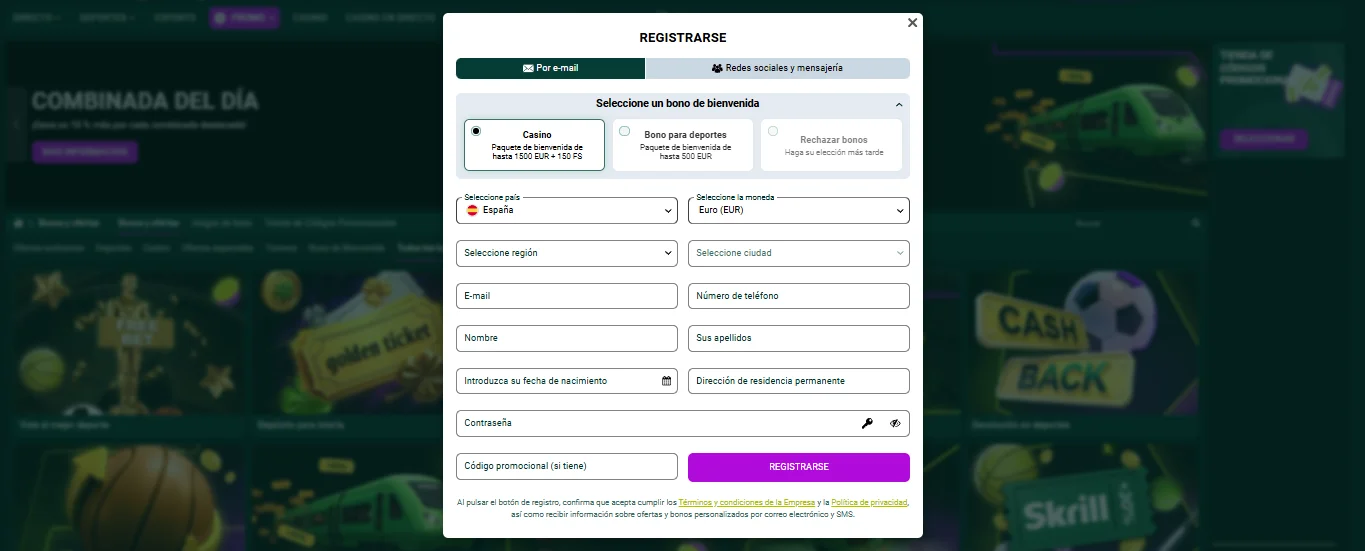
Task: Focus the Código promocional field
Action: pos(567,466)
